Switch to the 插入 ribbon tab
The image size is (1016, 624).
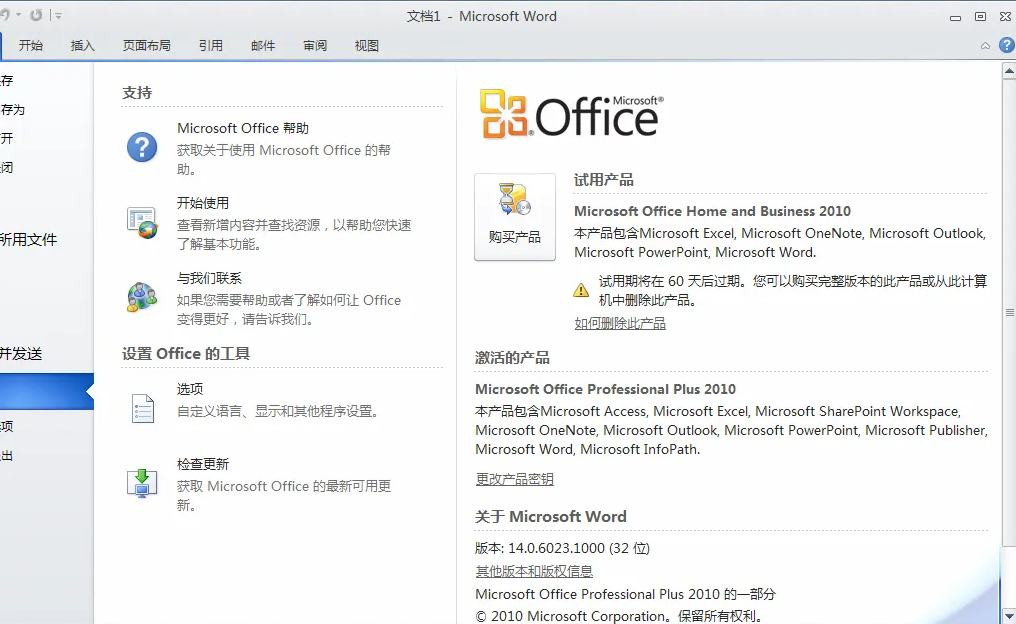point(83,46)
